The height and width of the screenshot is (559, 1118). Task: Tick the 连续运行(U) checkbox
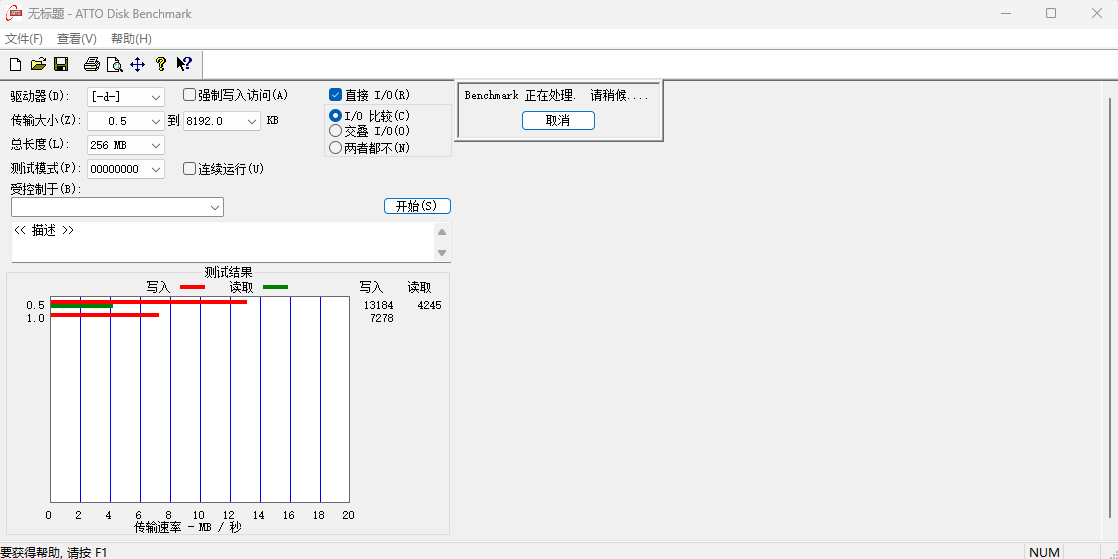pos(190,169)
